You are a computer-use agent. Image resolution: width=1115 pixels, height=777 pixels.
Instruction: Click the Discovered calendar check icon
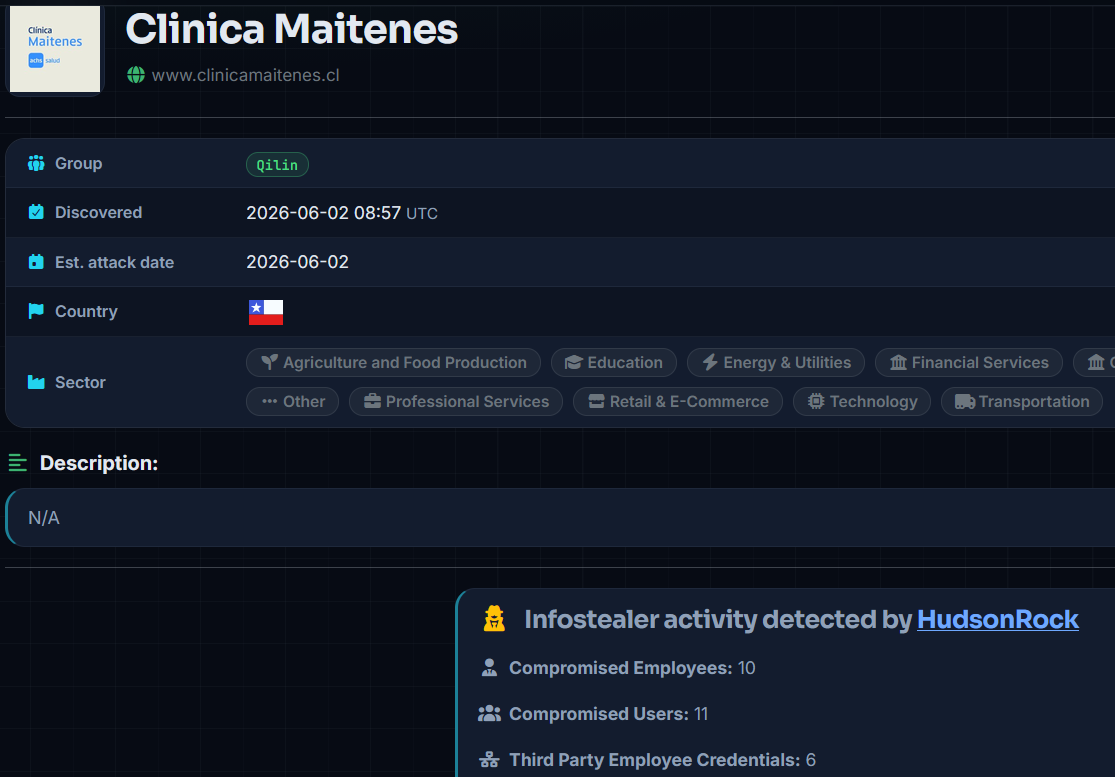[36, 212]
